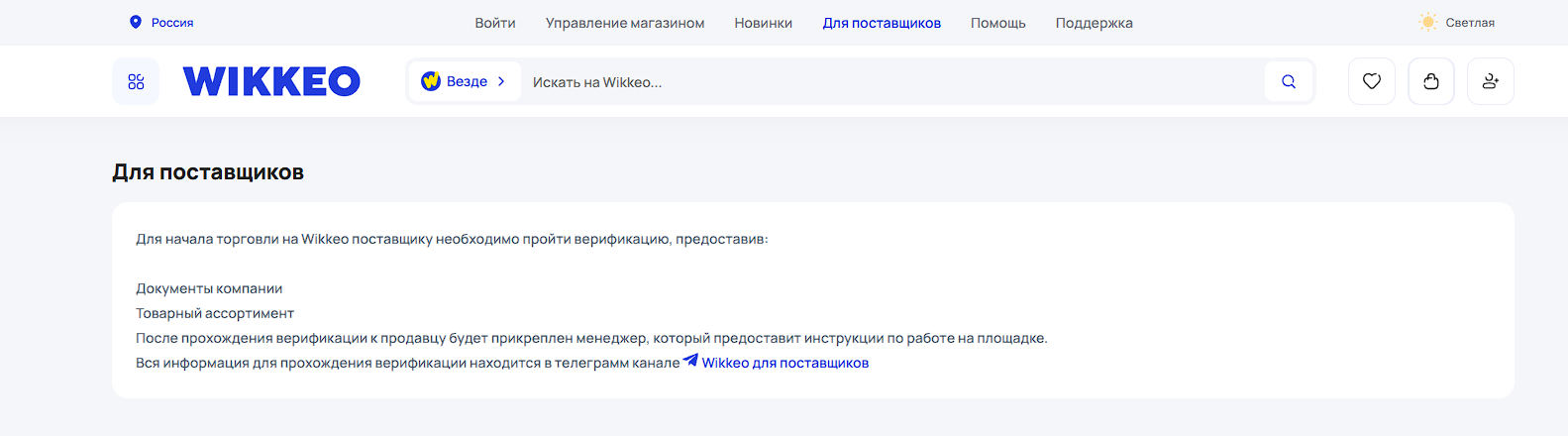Go to Новинки in the top menu
Image resolution: width=1568 pixels, height=436 pixels.
pyautogui.click(x=764, y=23)
